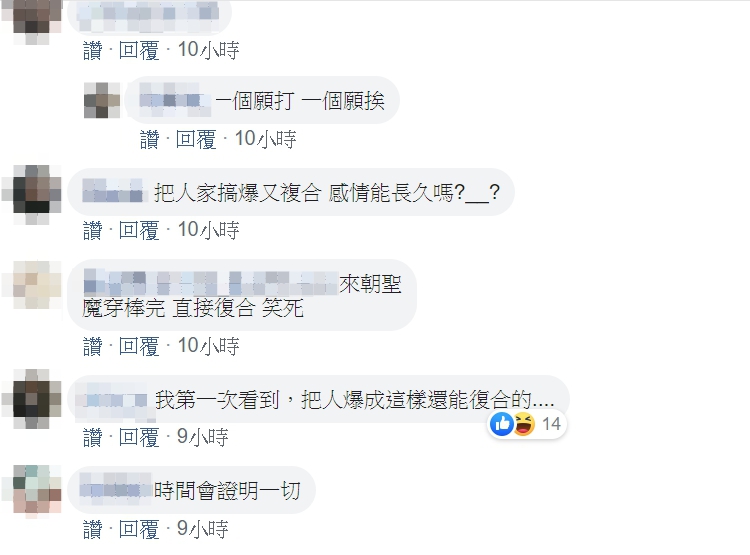750x555 pixels.
Task: Click the laughing emoji reaction icon
Action: point(524,424)
